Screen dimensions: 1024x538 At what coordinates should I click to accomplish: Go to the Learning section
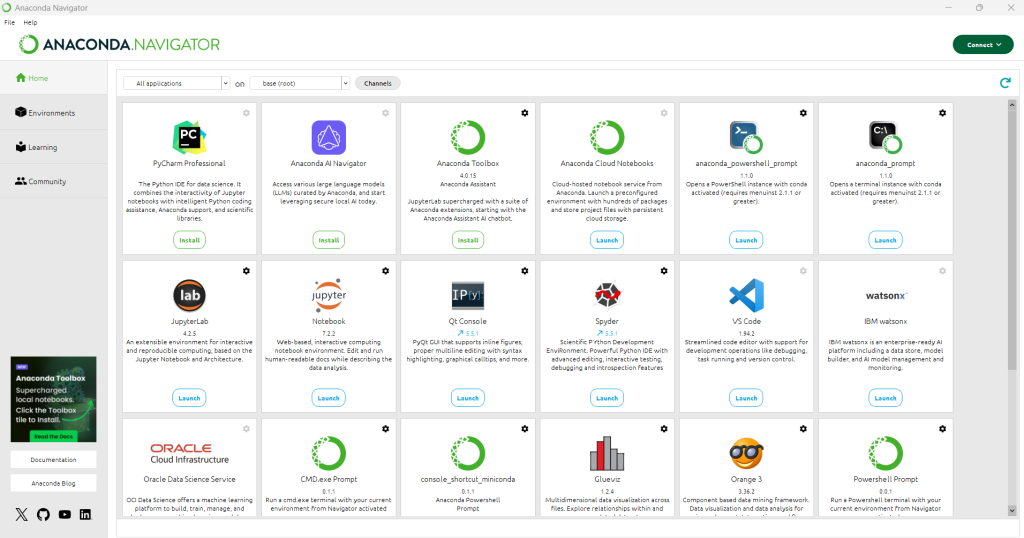43,147
